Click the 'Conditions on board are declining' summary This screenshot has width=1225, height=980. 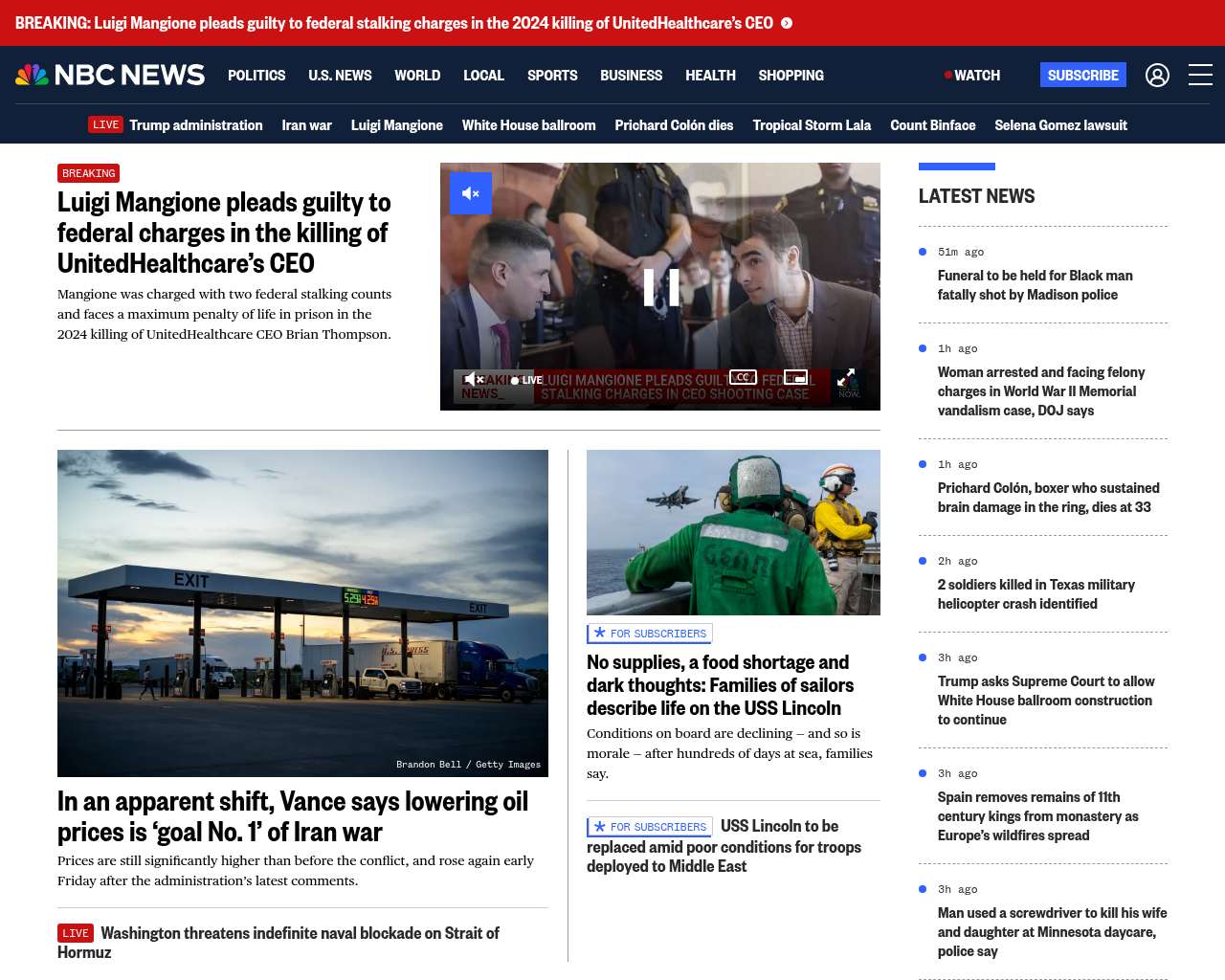(x=729, y=753)
